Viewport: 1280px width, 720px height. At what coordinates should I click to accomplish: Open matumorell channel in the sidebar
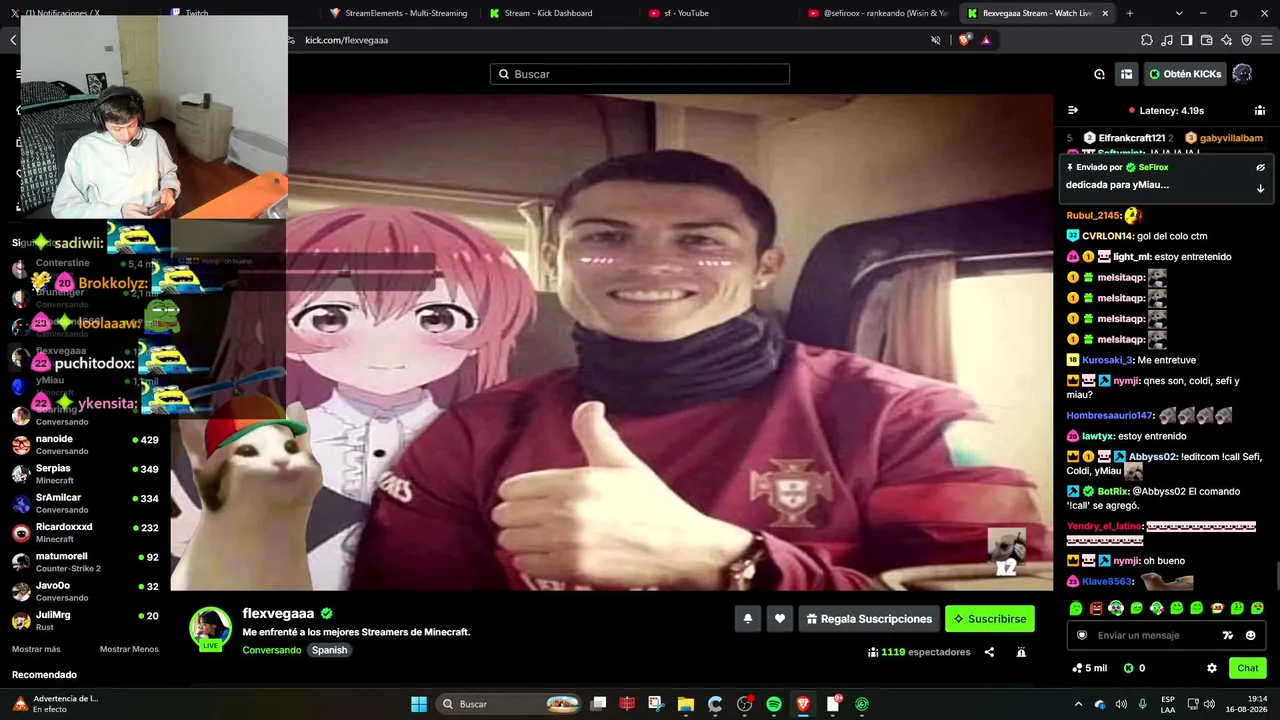click(x=85, y=562)
